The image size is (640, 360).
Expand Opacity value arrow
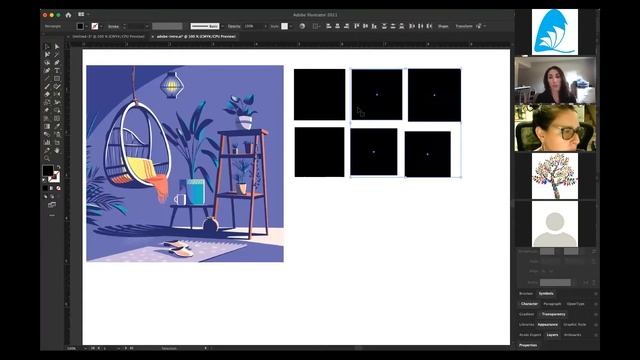point(266,27)
